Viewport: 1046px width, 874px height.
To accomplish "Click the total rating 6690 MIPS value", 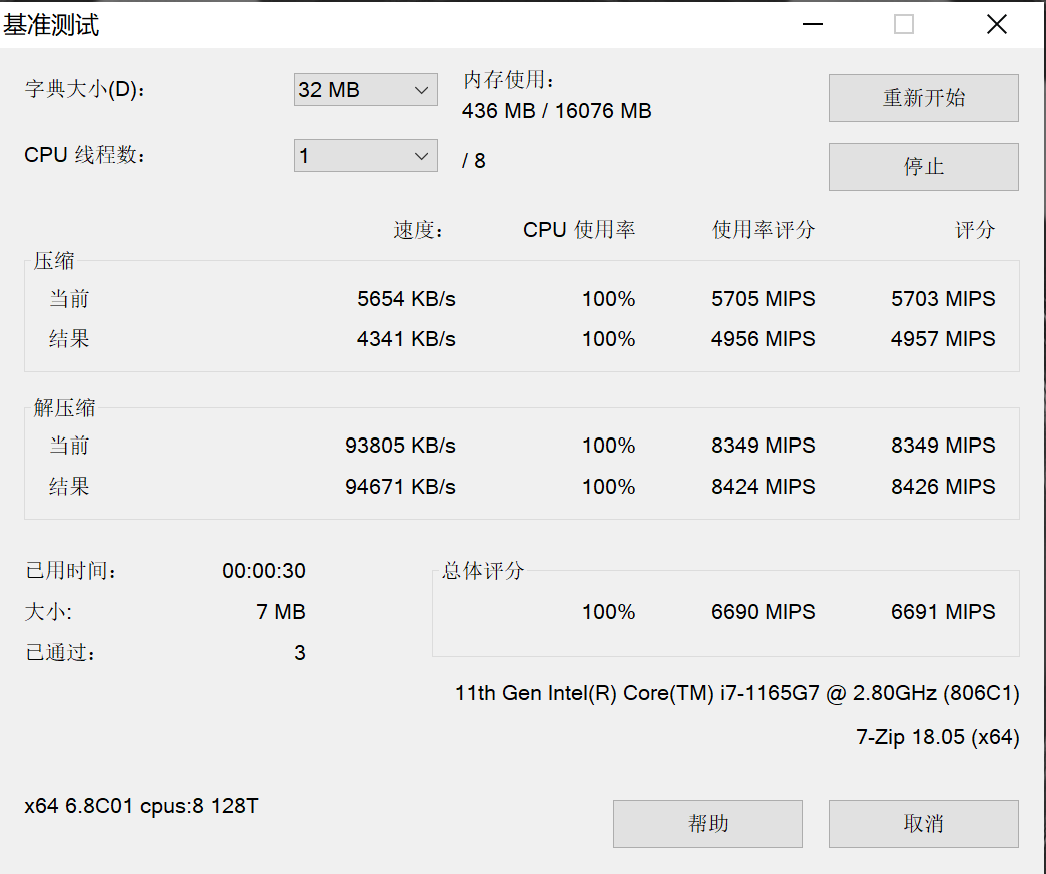I will (x=763, y=612).
